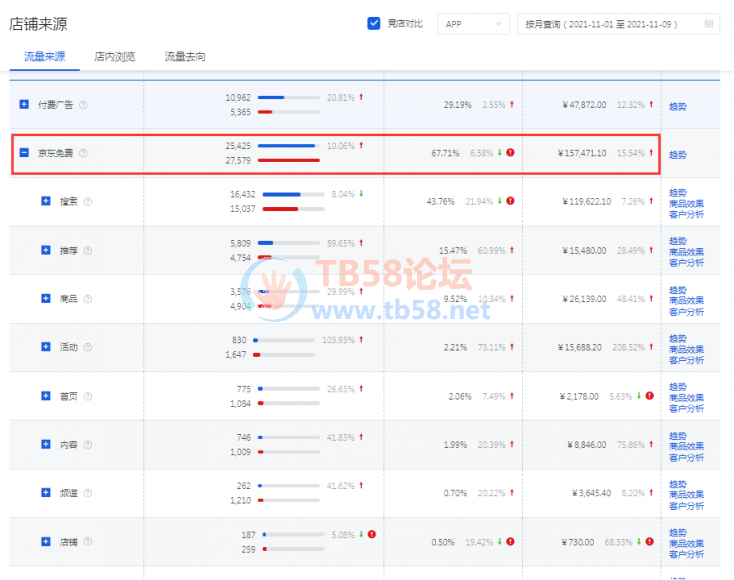Toggle the 竞店对比 checkbox

(x=374, y=23)
